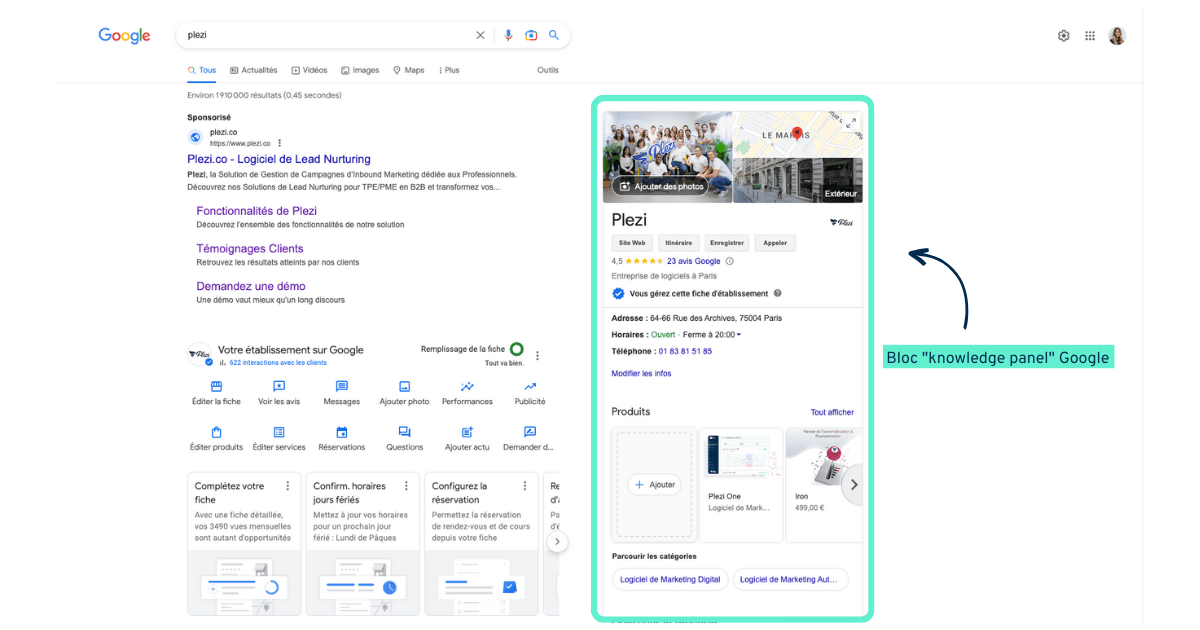
Task: Click Ajouter des photos button
Action: click(661, 186)
